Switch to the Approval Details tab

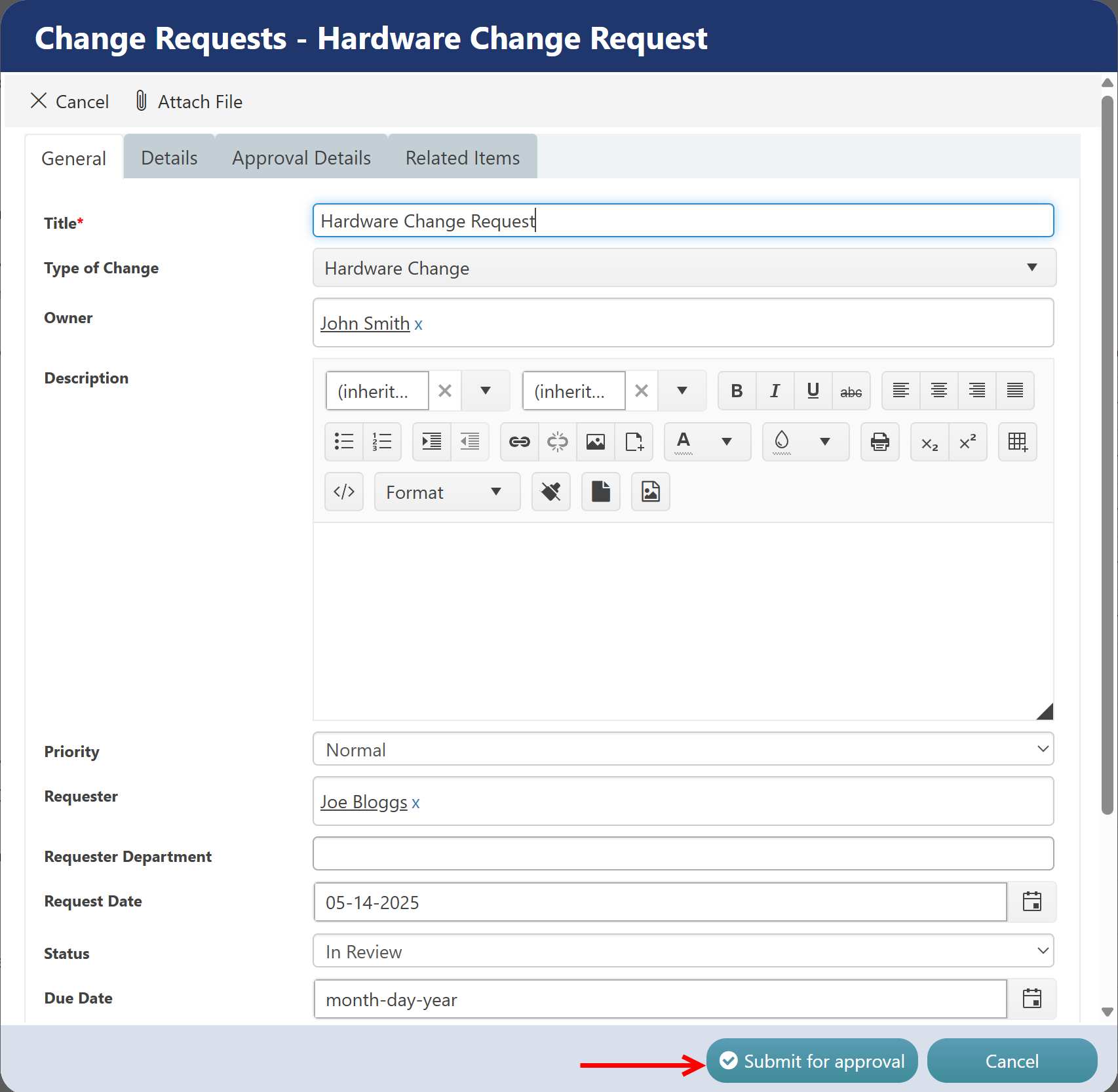(x=301, y=158)
